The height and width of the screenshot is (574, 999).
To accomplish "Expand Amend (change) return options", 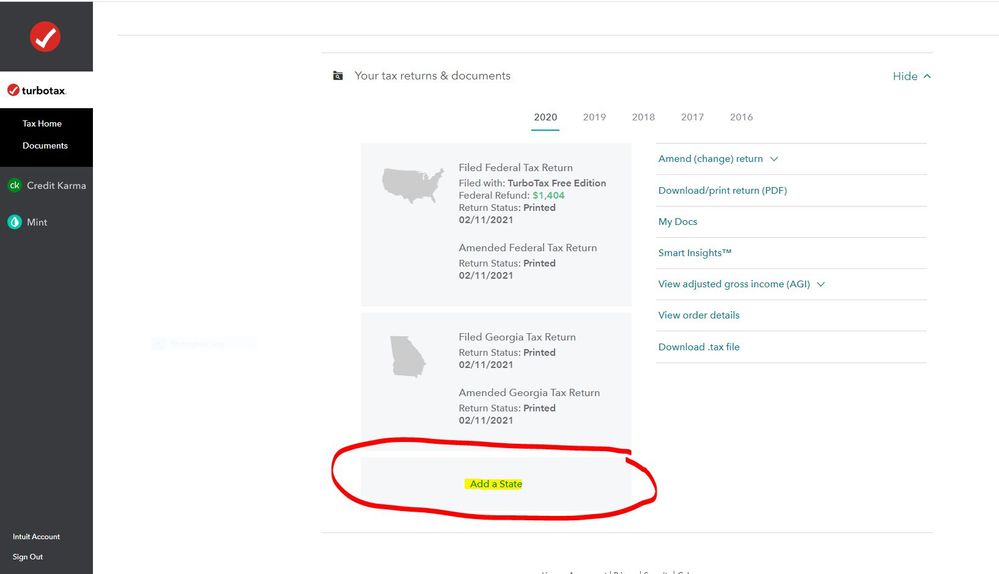I will pos(710,159).
